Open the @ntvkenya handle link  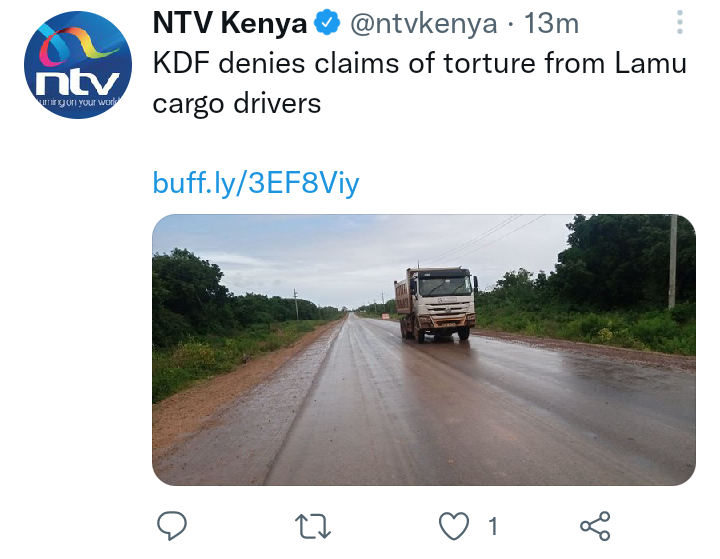pyautogui.click(x=423, y=23)
